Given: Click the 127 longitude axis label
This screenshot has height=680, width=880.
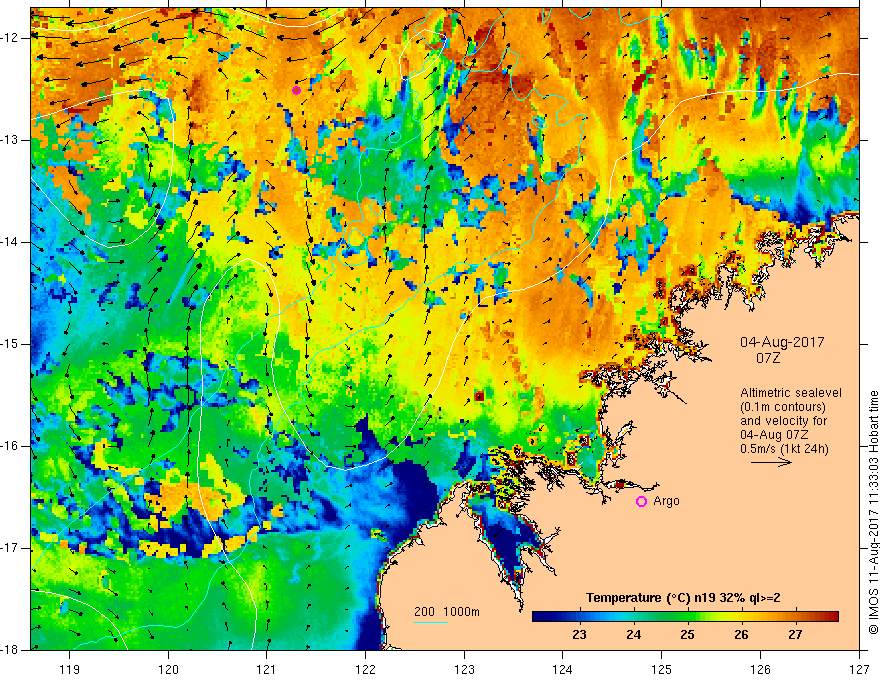Looking at the screenshot, I should [859, 669].
